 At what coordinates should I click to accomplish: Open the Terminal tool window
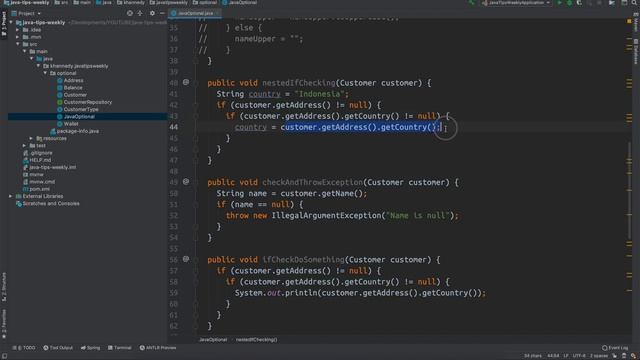click(x=120, y=348)
